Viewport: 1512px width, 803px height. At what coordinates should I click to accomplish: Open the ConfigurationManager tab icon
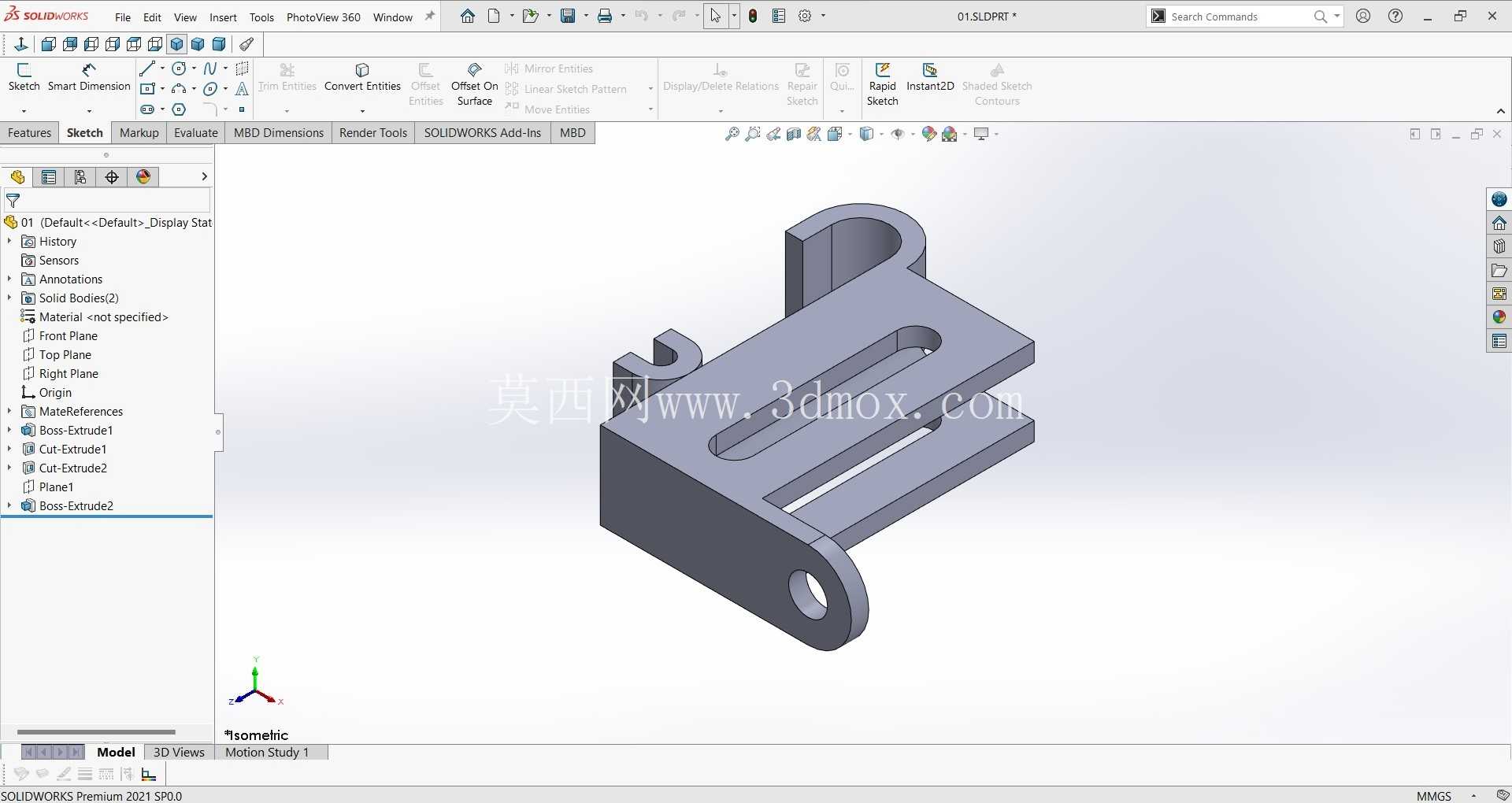[x=80, y=177]
